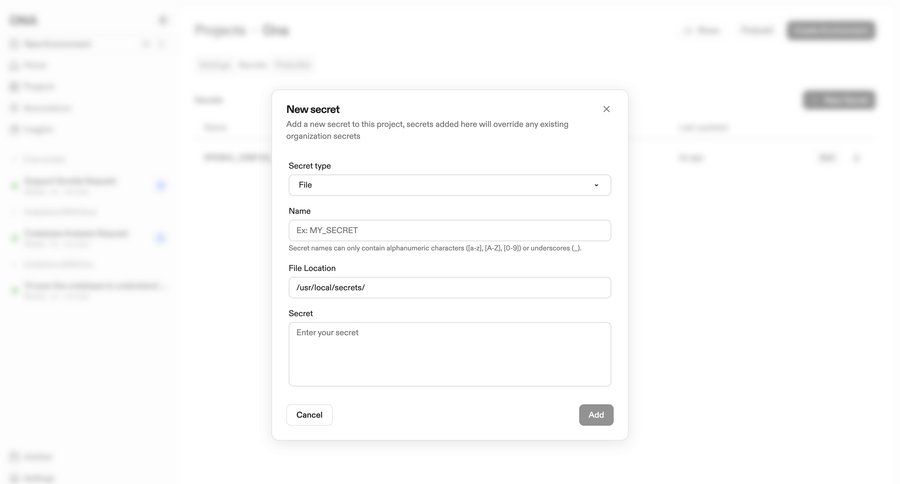Select the Automations sidebar icon
Image resolution: width=900 pixels, height=484 pixels.
point(15,108)
